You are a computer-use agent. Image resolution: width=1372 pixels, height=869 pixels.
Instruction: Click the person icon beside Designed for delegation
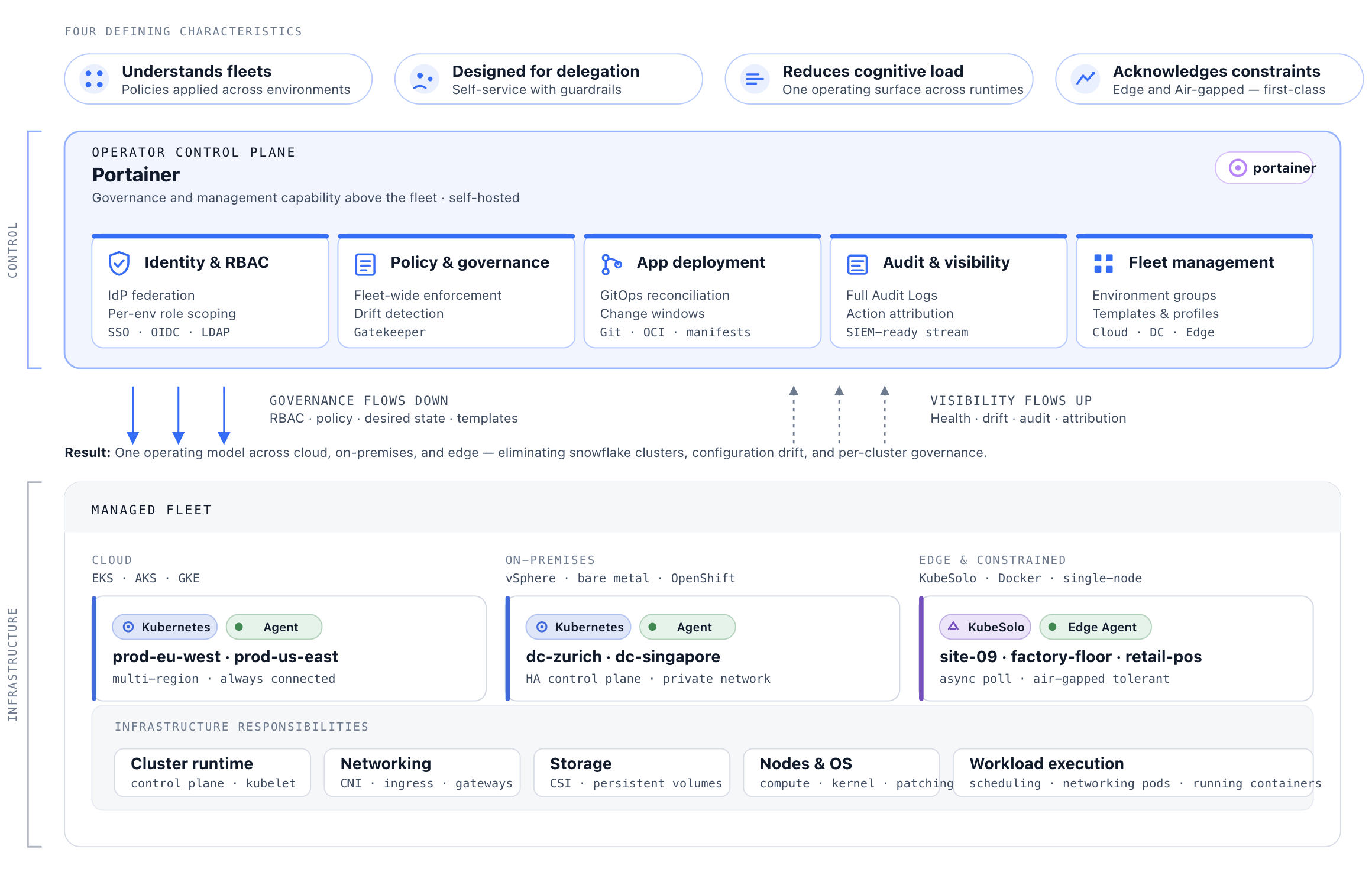coord(424,79)
